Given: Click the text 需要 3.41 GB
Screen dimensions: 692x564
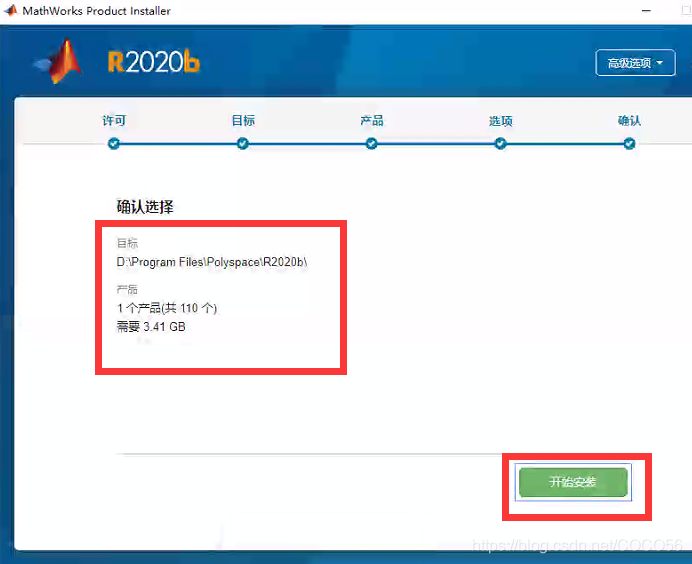Looking at the screenshot, I should pos(151,327).
